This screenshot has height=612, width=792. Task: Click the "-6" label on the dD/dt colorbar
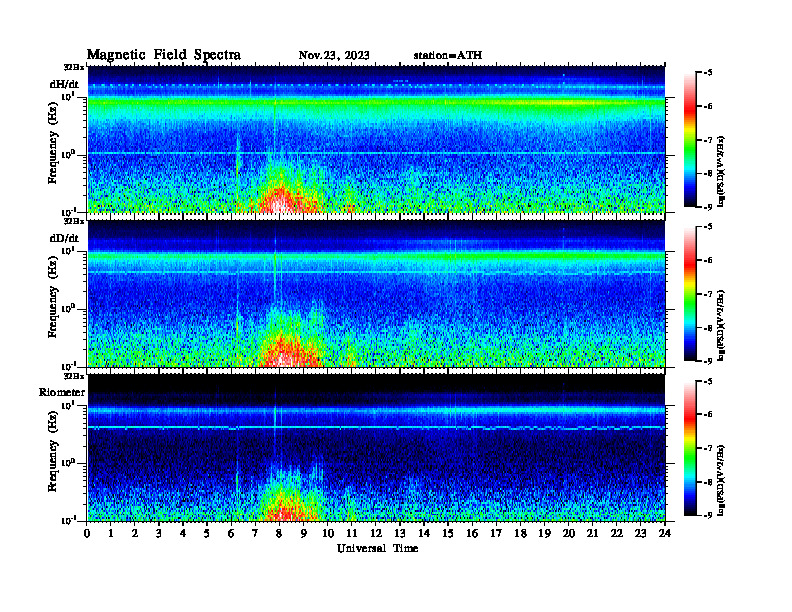pyautogui.click(x=708, y=260)
